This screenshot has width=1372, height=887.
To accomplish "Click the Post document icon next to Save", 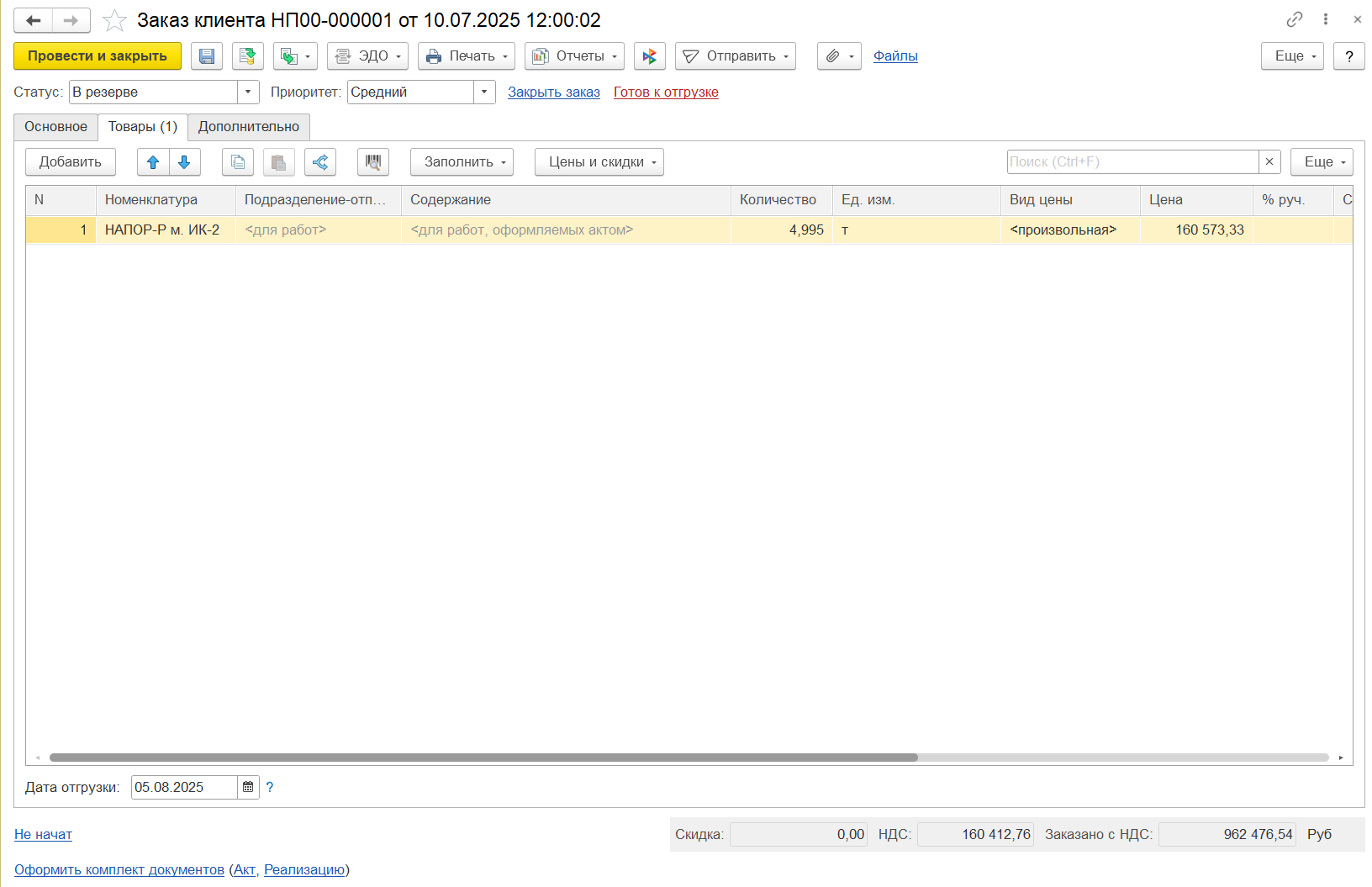I will [247, 56].
